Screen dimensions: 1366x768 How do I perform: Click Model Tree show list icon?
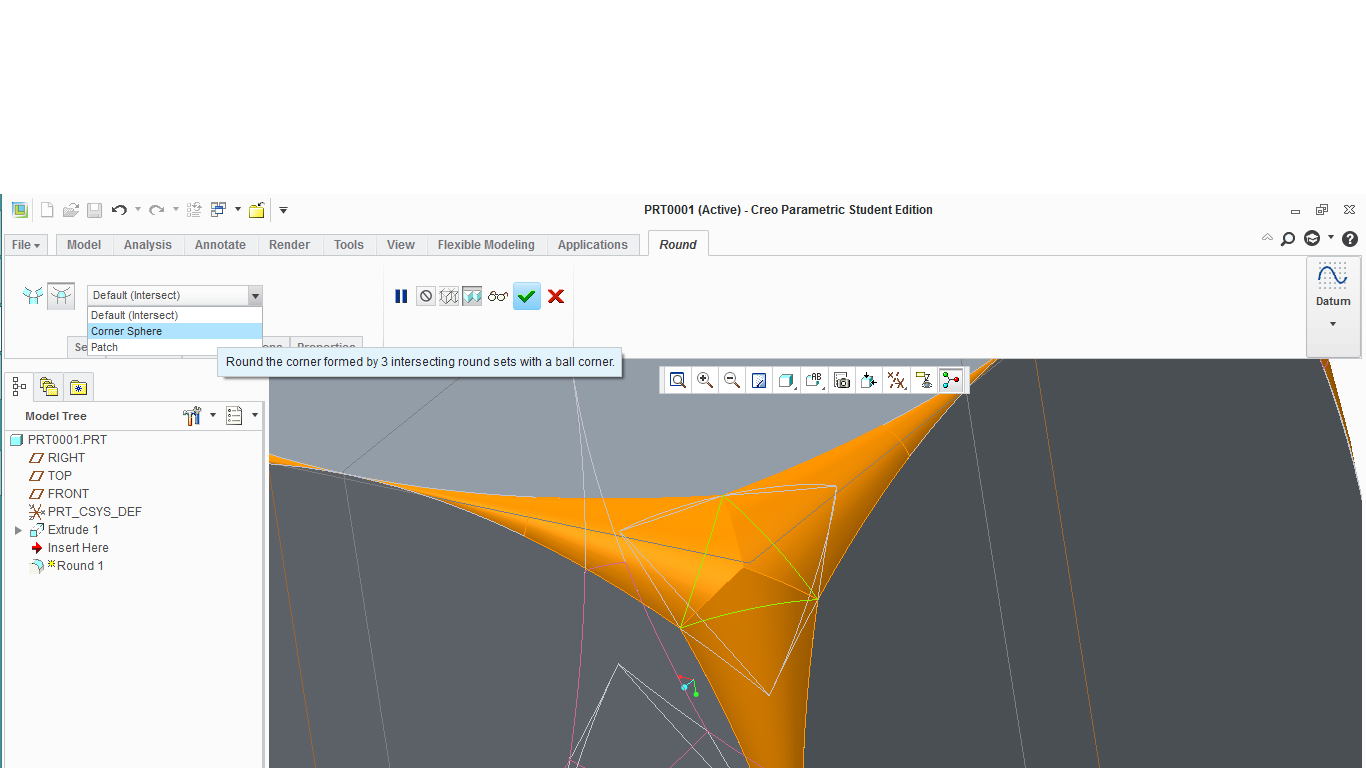tap(235, 416)
